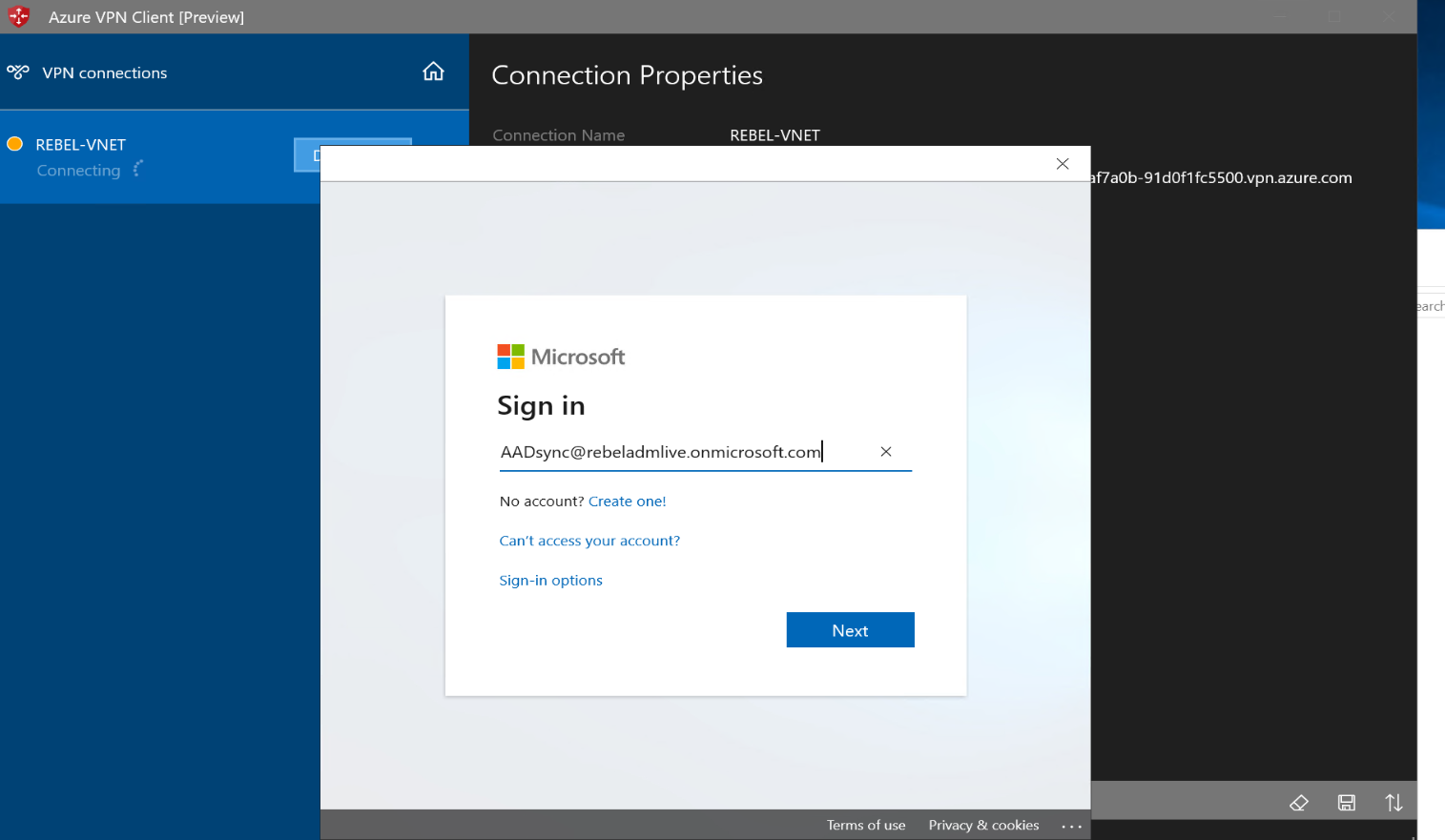Screen dimensions: 1445x840
Task: Click the Azure VPN Client title bar icon
Action: tap(18, 16)
